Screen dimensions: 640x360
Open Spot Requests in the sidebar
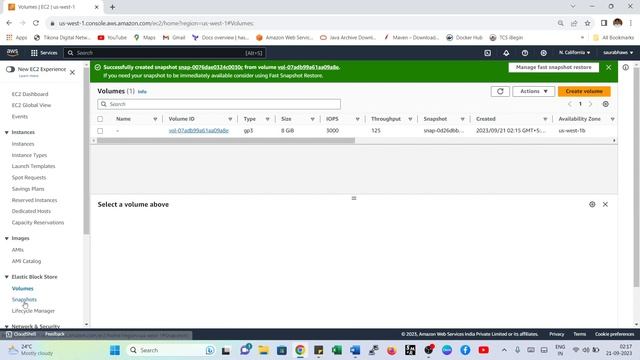(29, 178)
